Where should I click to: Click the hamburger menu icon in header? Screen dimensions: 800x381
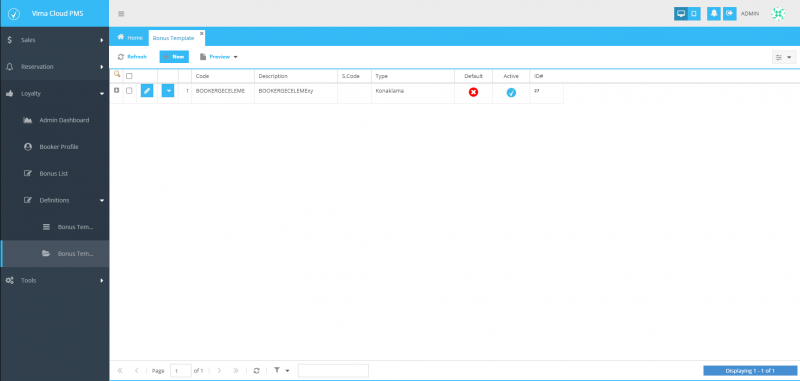tap(121, 14)
